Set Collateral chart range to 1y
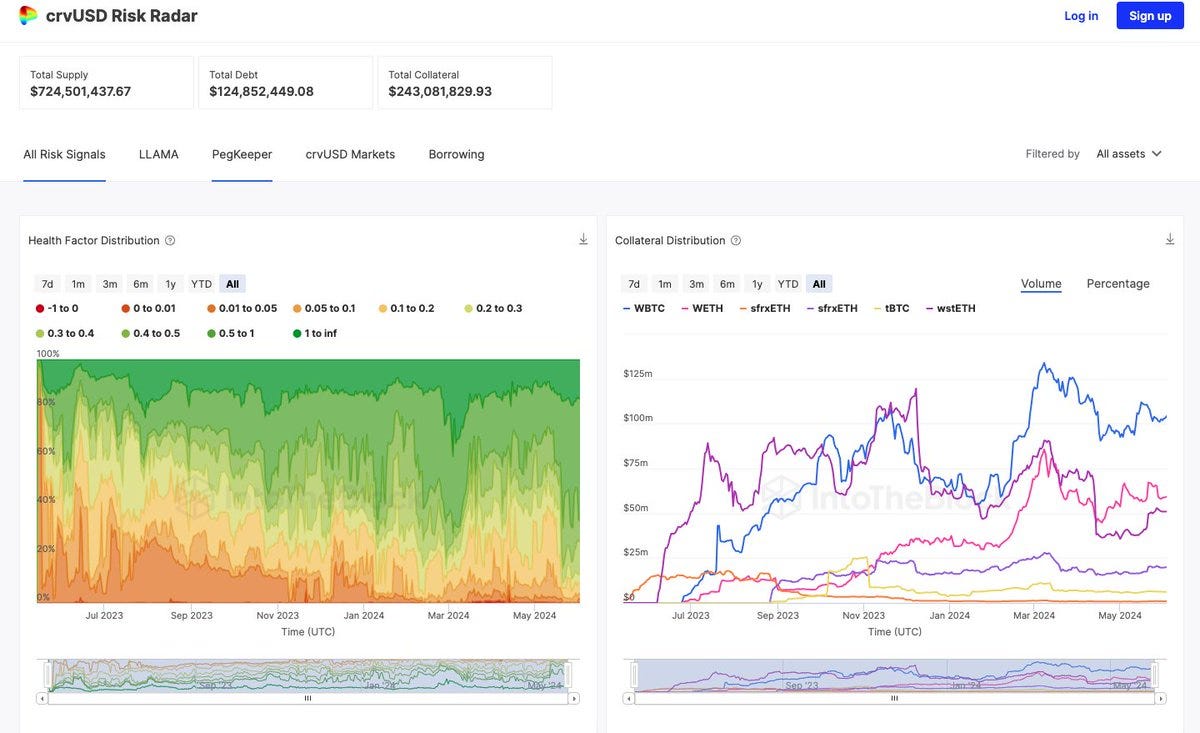 point(757,284)
